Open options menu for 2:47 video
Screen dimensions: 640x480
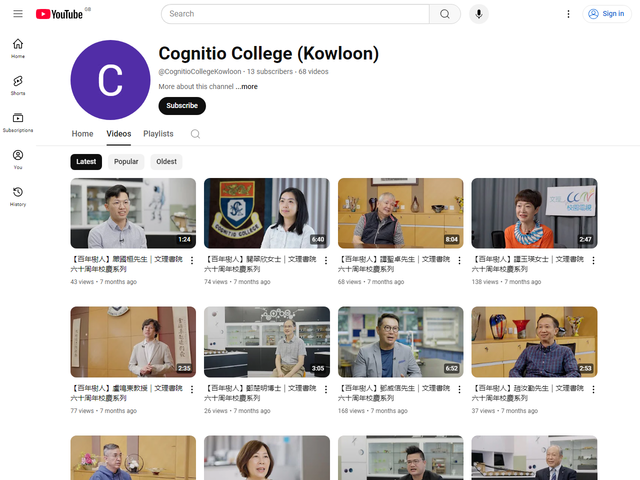pos(593,260)
